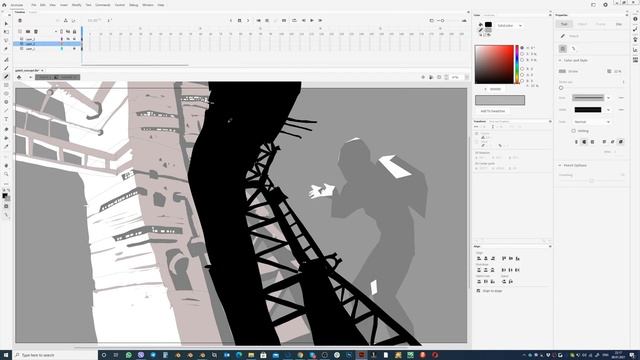640x360 pixels.
Task: Open the Properties panel options menu
Action: 627,15
